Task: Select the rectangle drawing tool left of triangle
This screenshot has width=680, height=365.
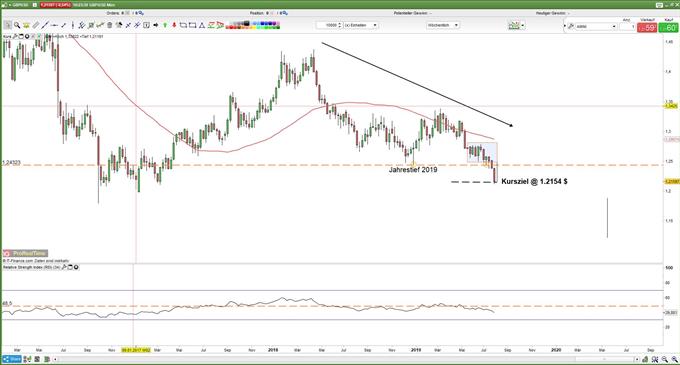Action: click(x=192, y=25)
